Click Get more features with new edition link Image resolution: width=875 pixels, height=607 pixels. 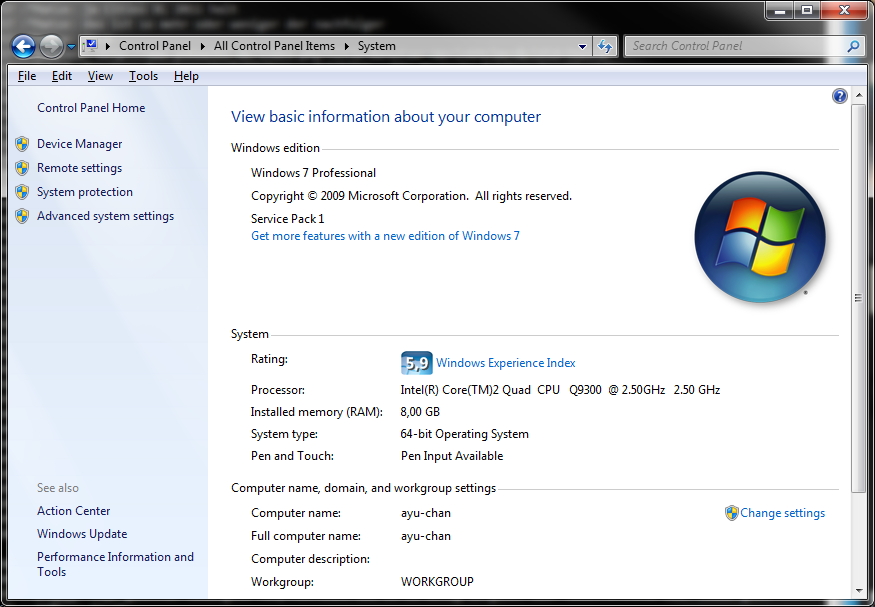coord(385,236)
